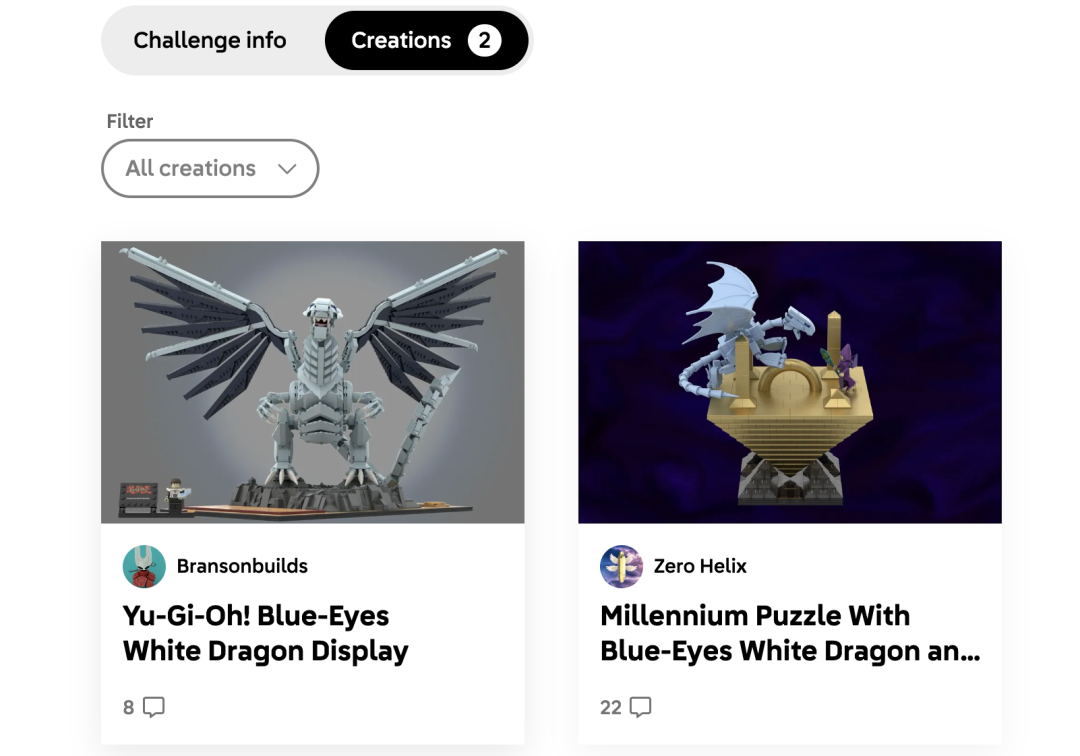Click the comment icon next to 8
Viewport: 1080px width, 756px height.
(x=154, y=707)
